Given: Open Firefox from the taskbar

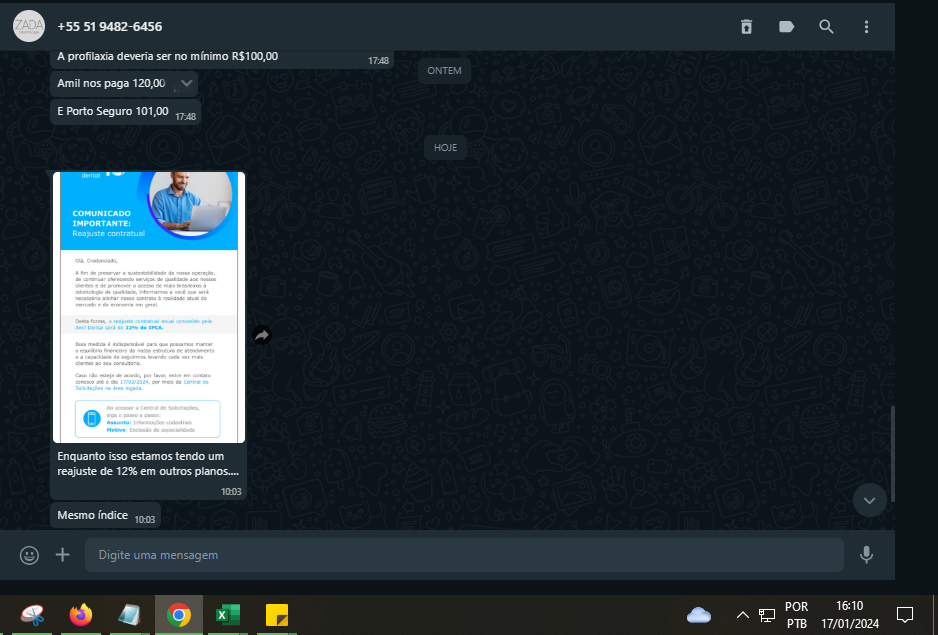Looking at the screenshot, I should pos(81,615).
